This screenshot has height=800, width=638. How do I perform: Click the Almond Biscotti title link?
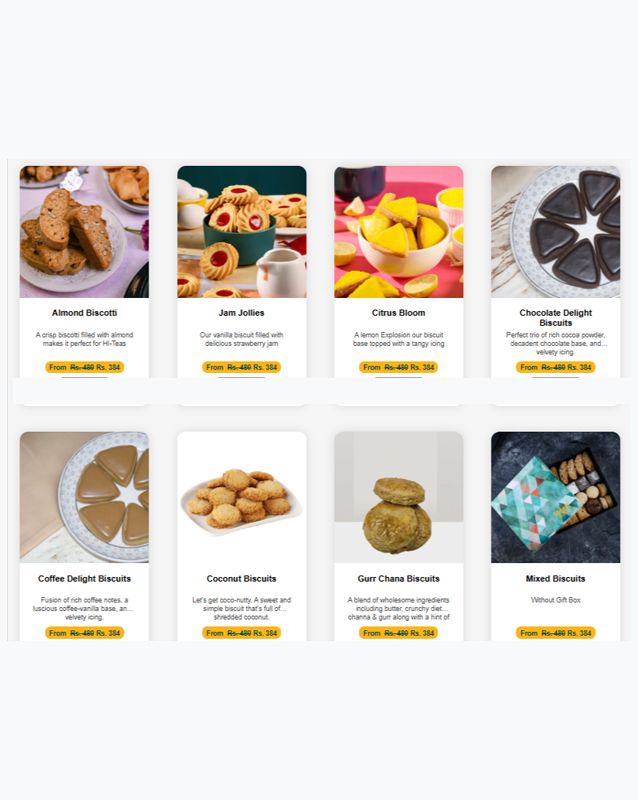[84, 313]
